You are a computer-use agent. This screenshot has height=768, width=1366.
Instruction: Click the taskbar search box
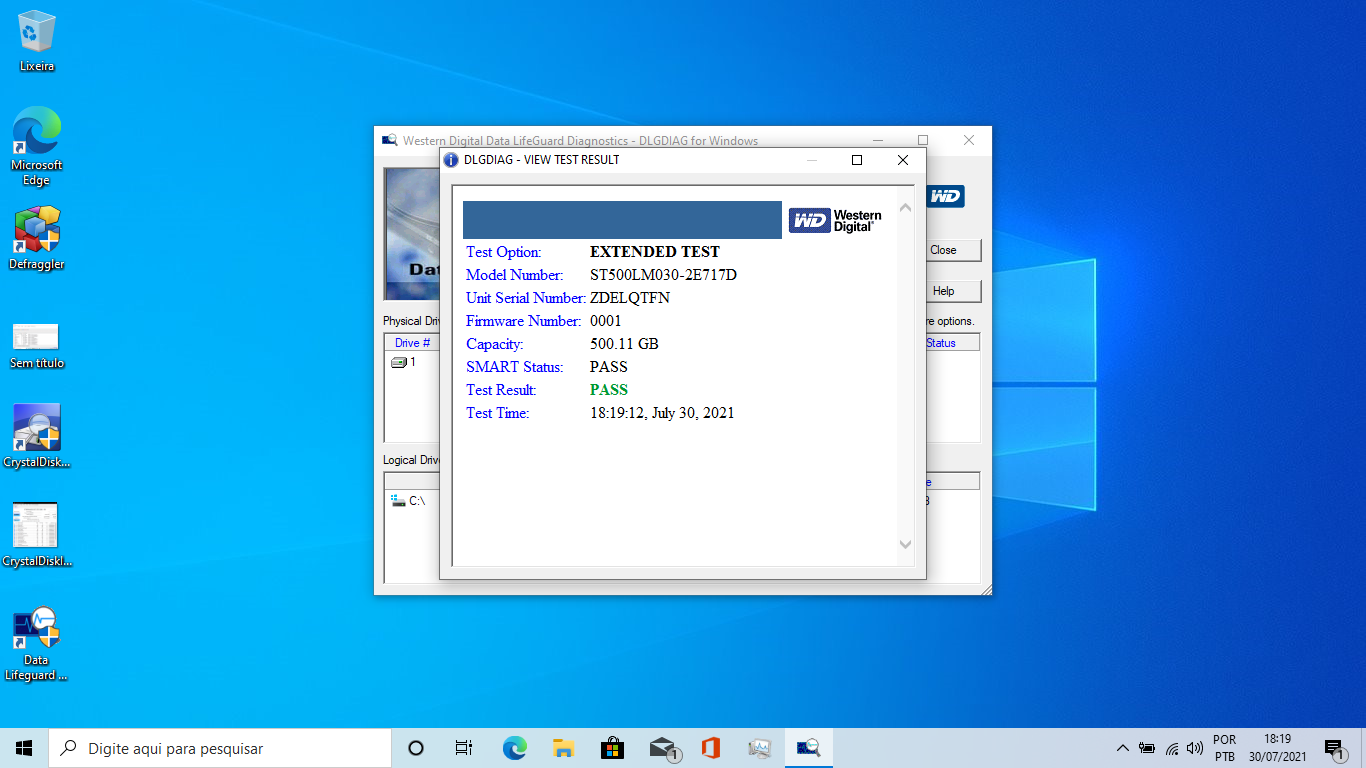click(220, 748)
